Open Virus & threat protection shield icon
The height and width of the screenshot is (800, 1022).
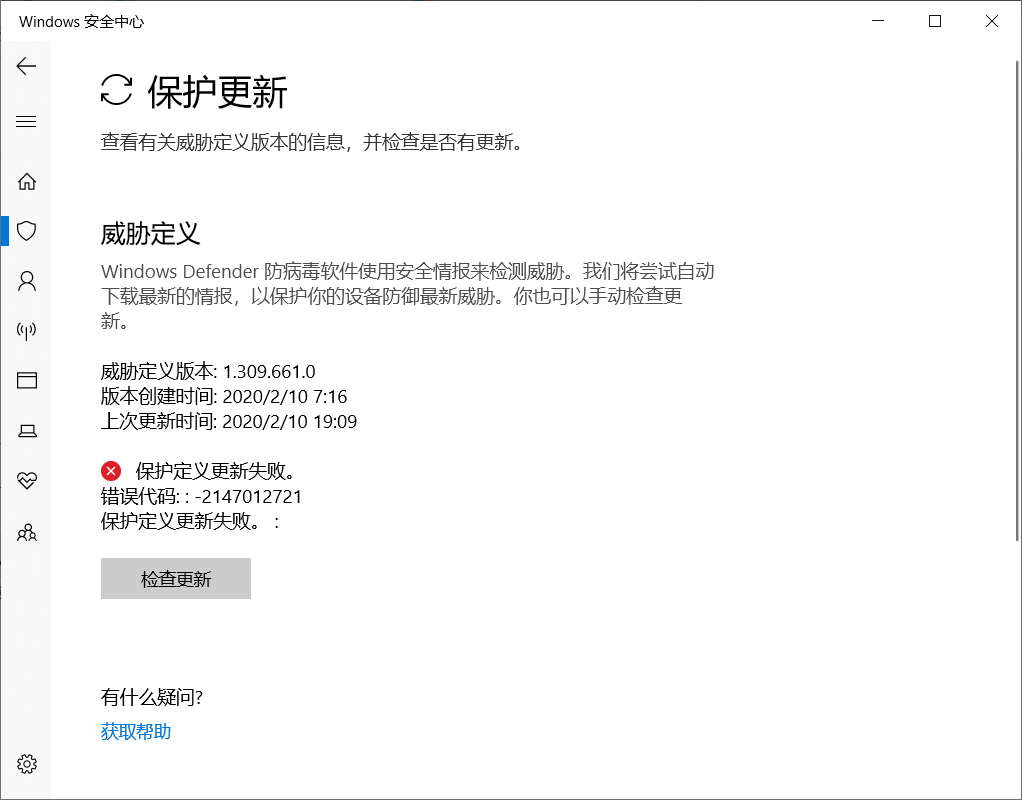click(27, 231)
